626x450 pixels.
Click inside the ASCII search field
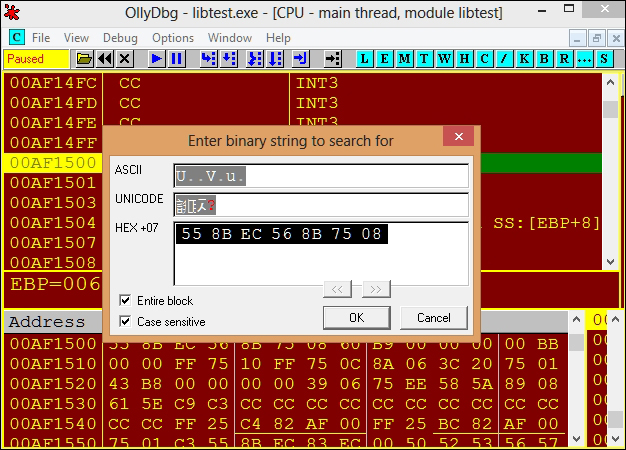[x=321, y=176]
